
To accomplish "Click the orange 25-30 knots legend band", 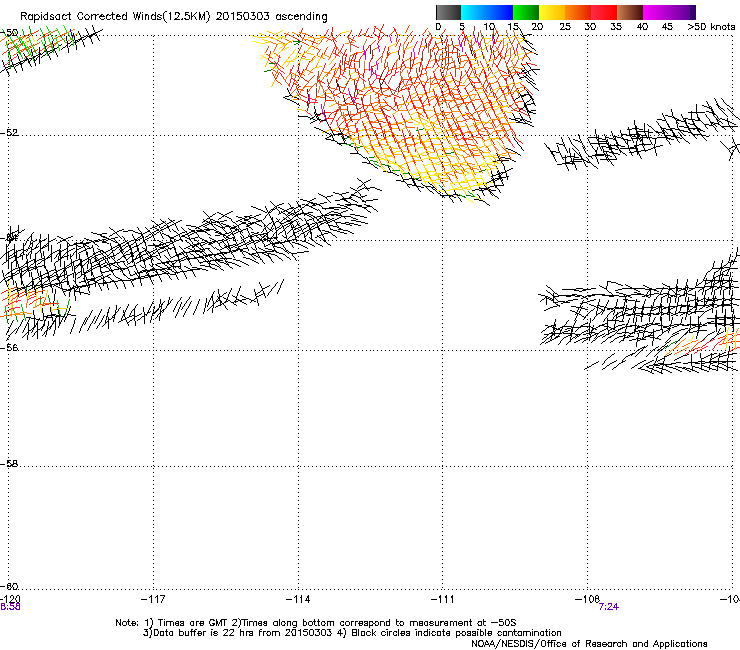I will tap(578, 12).
